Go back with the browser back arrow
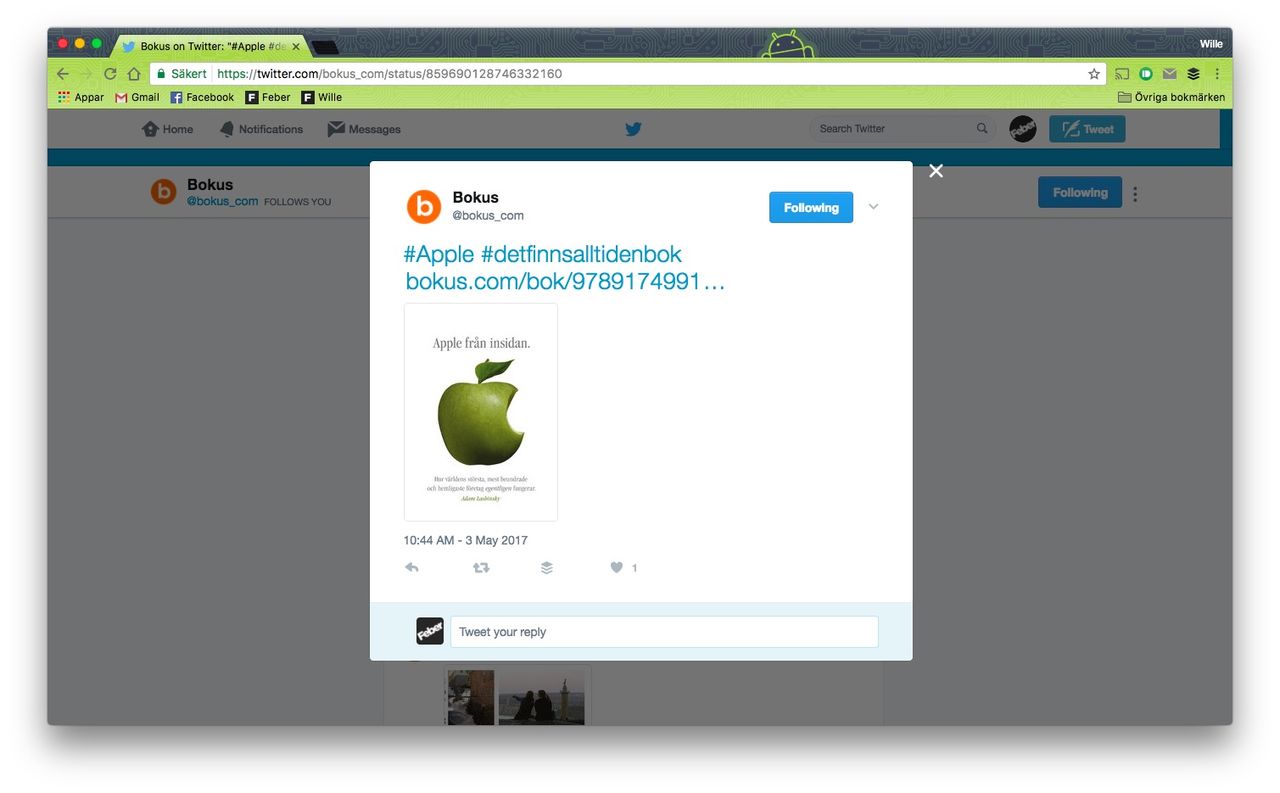Screen dimensions: 1280x793 pyautogui.click(x=62, y=74)
